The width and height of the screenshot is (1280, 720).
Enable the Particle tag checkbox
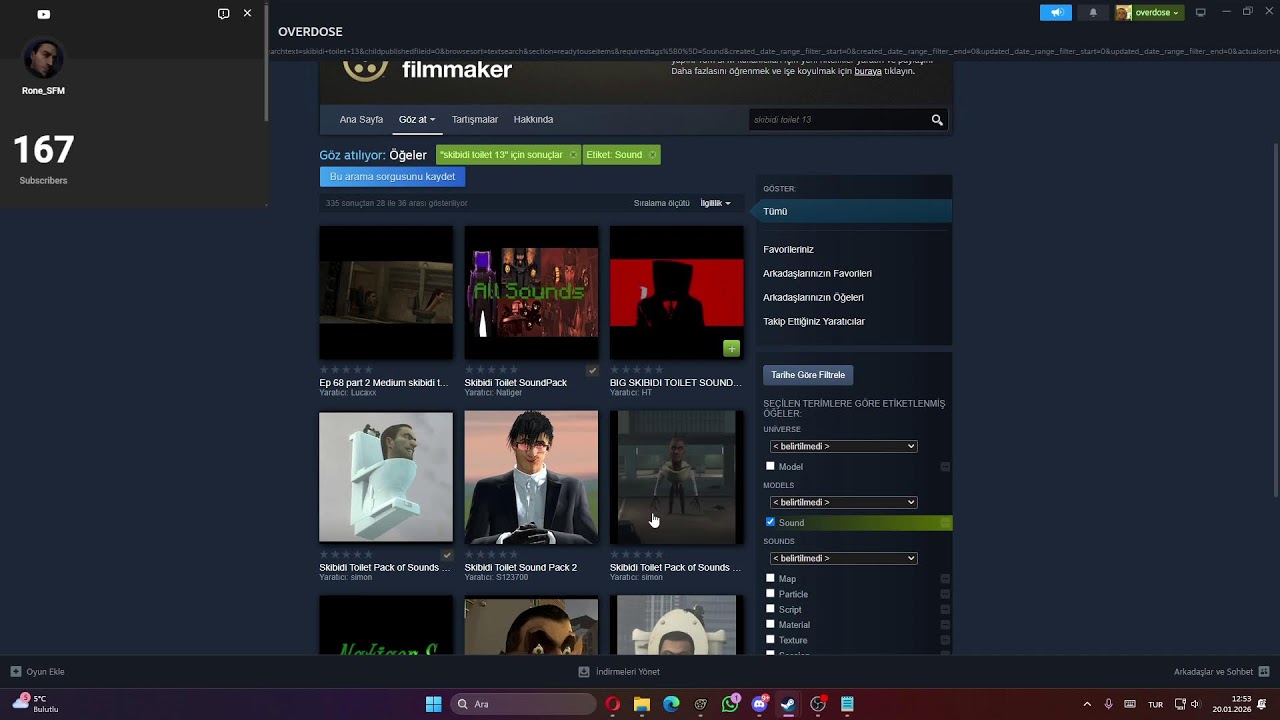coord(770,594)
